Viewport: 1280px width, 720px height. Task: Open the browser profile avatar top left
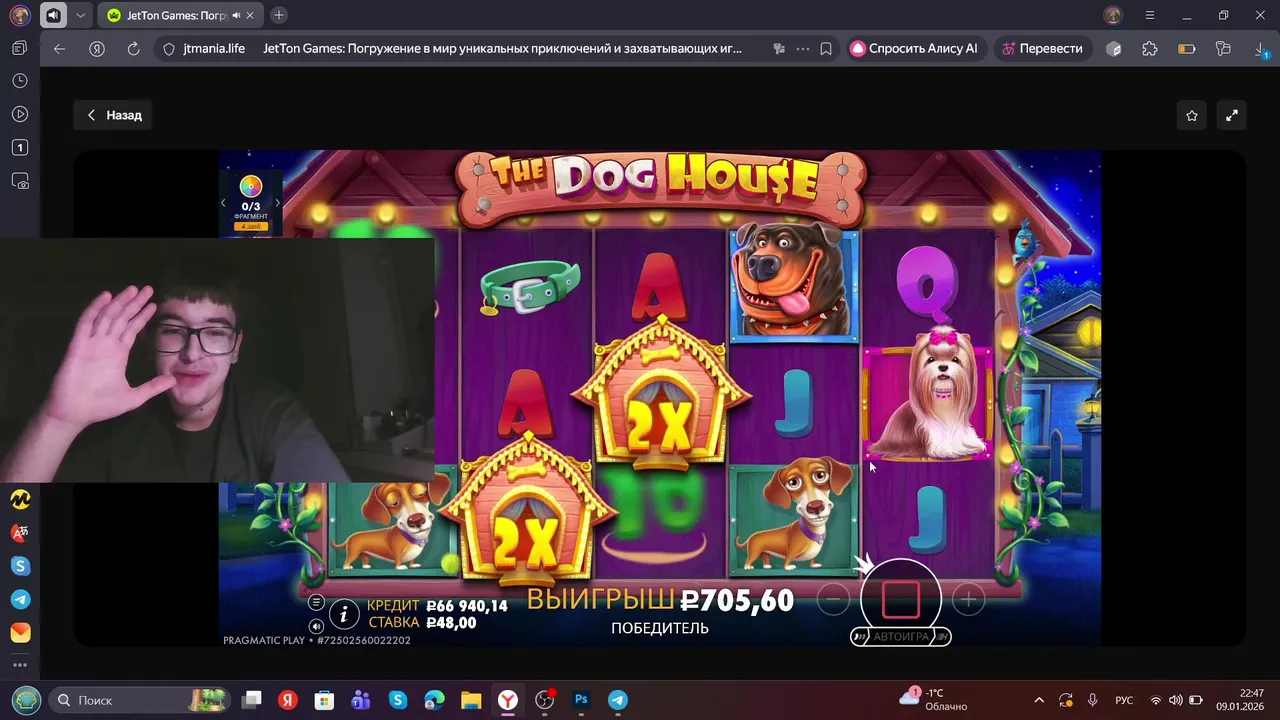pyautogui.click(x=20, y=15)
